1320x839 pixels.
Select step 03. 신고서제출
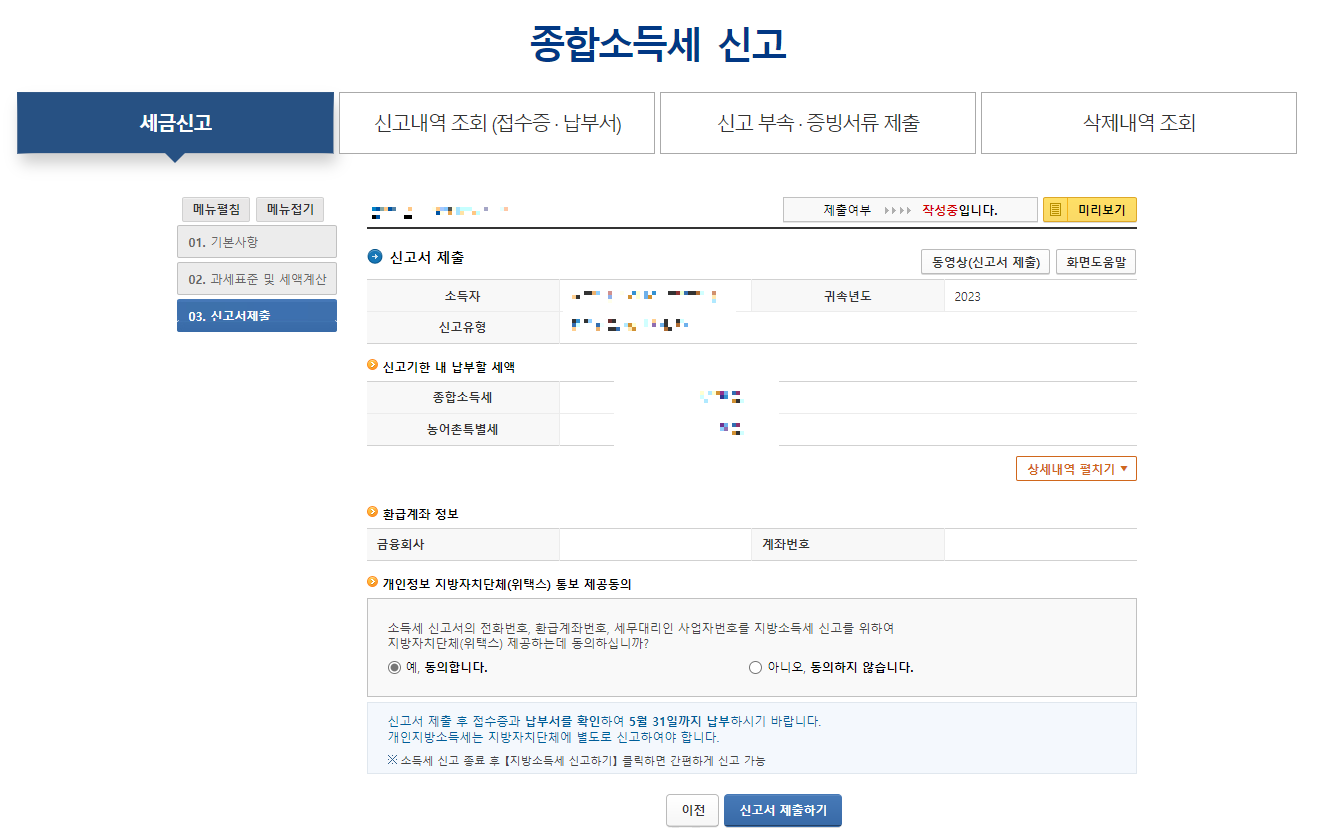point(256,314)
